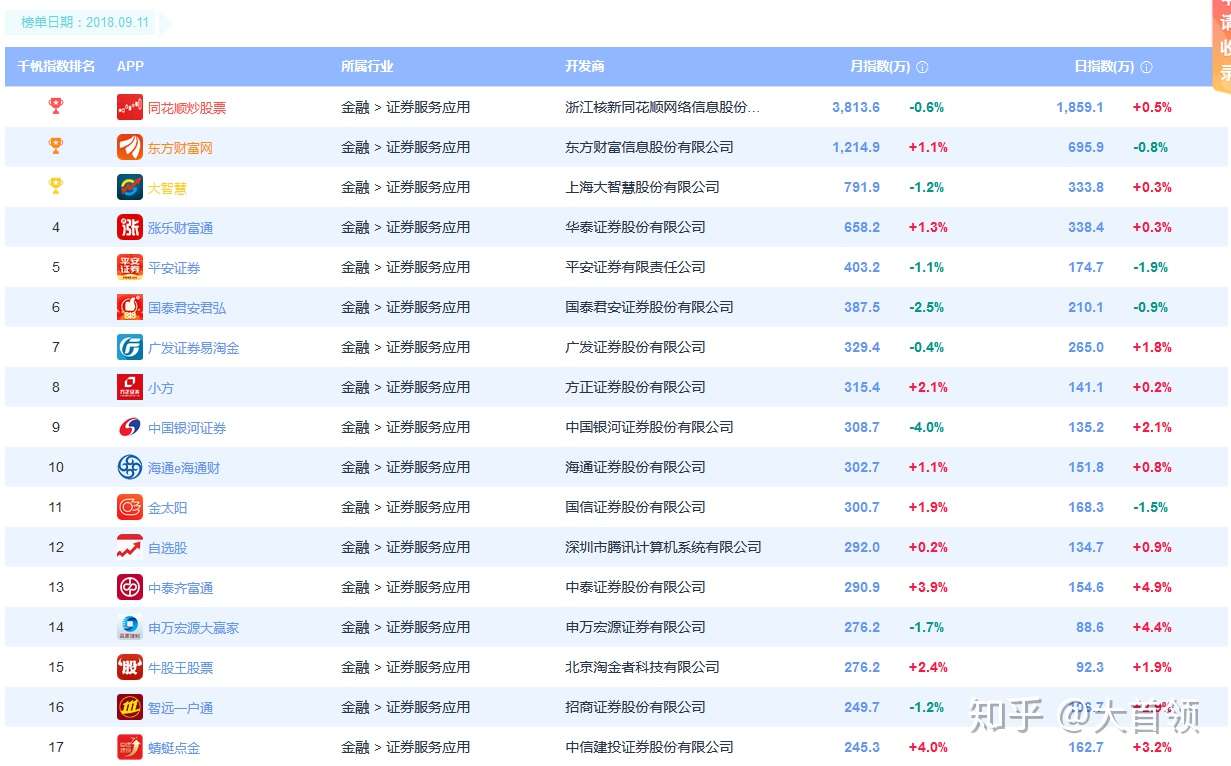Click the -4.0% change in 中国银河证券 row
1231x766 pixels.
(x=926, y=427)
